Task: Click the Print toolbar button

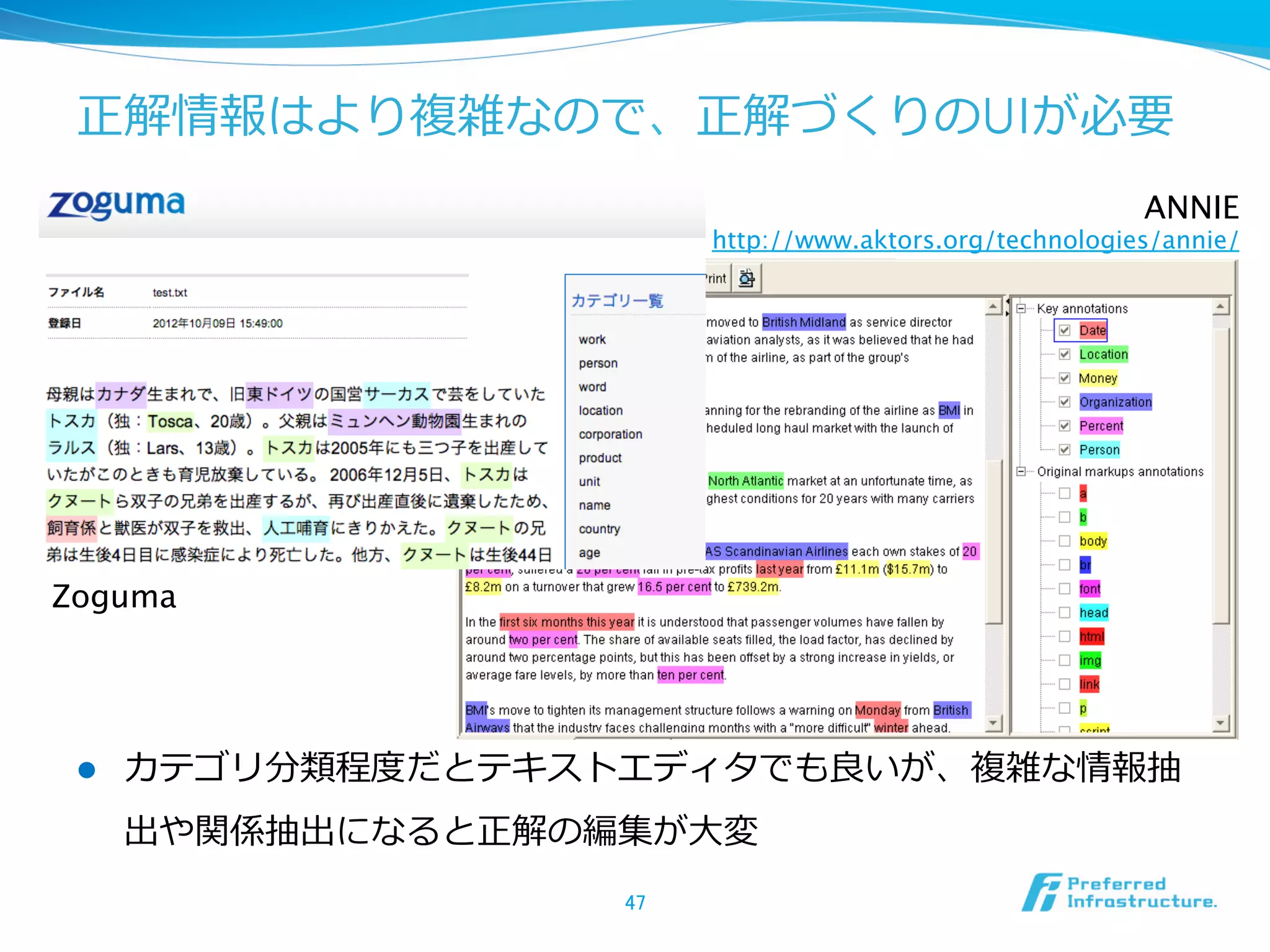Action: pyautogui.click(x=716, y=278)
